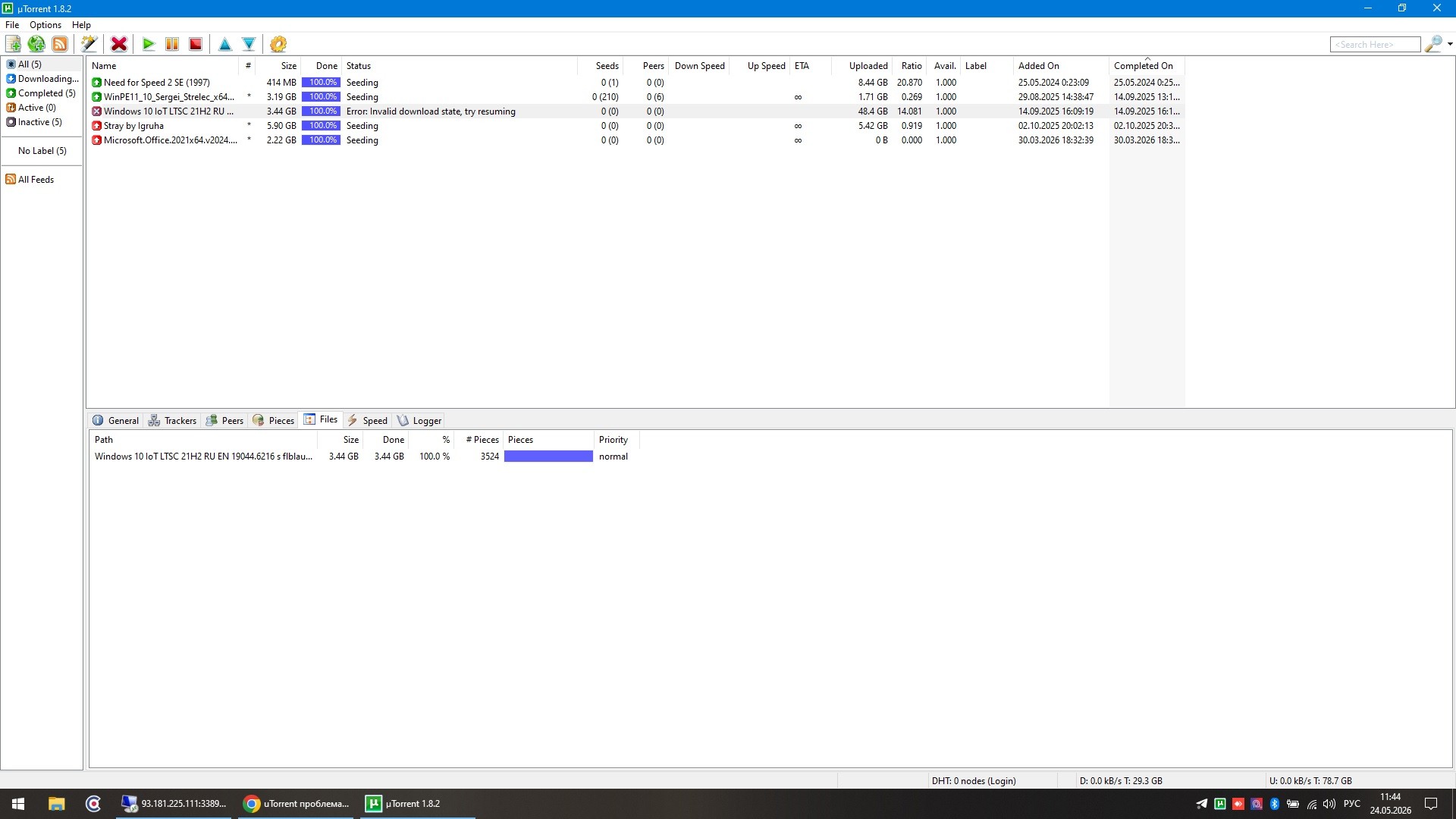Image resolution: width=1456 pixels, height=819 pixels.
Task: Click the Bluetooth tray icon
Action: 1275,804
